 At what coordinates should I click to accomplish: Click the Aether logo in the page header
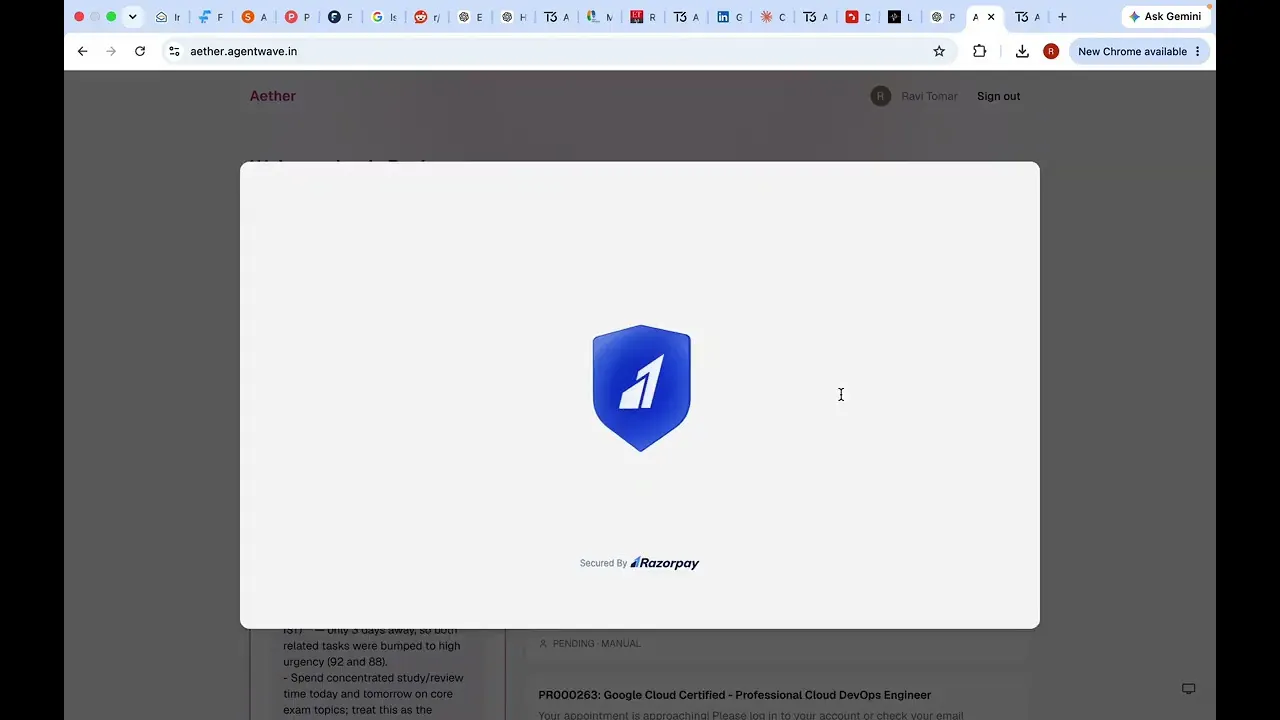click(273, 96)
